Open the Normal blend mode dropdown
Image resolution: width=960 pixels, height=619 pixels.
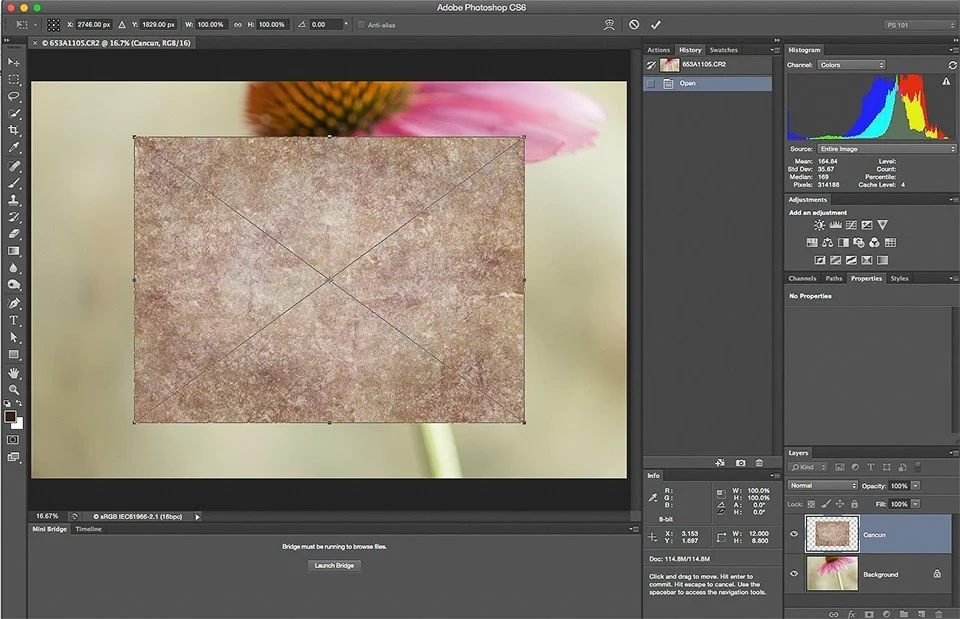[822, 485]
